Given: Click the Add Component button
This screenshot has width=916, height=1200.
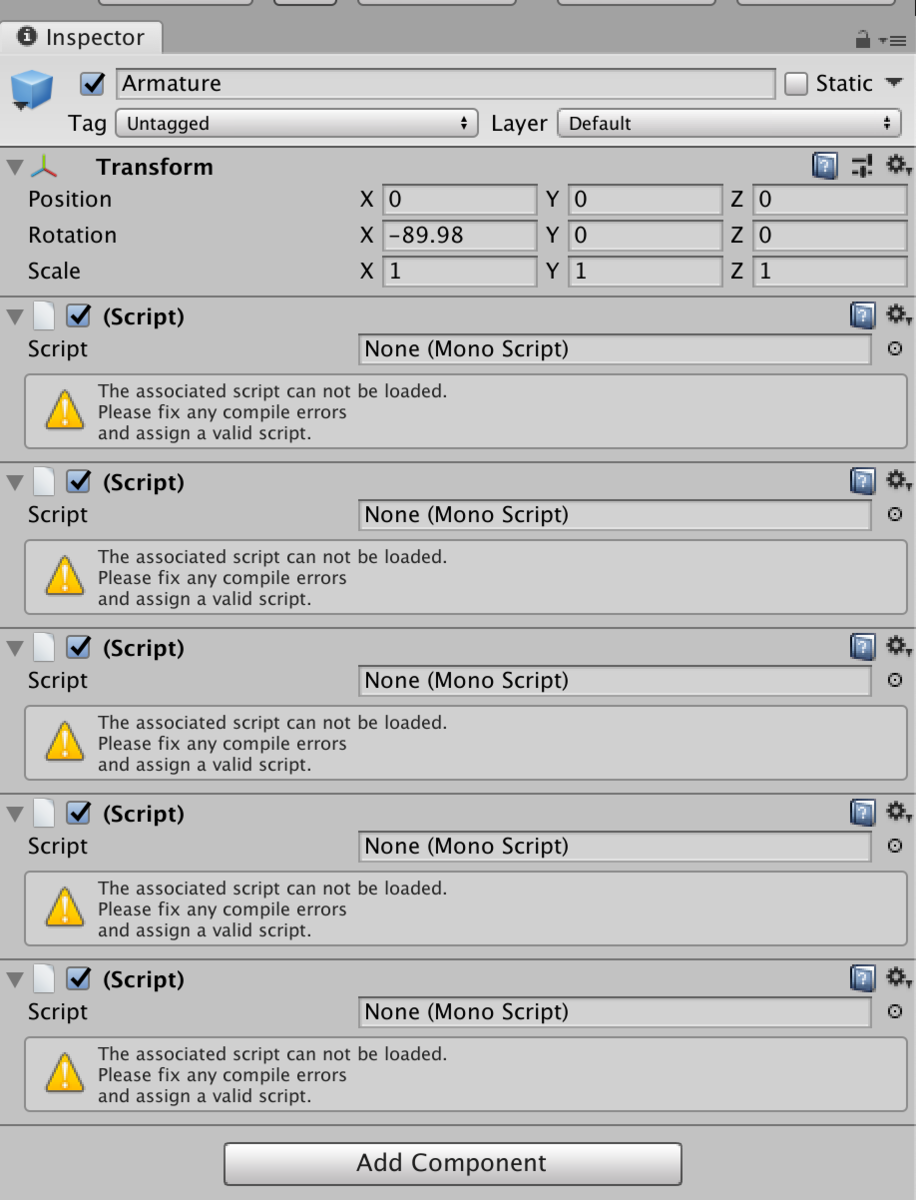Looking at the screenshot, I should [x=452, y=1164].
